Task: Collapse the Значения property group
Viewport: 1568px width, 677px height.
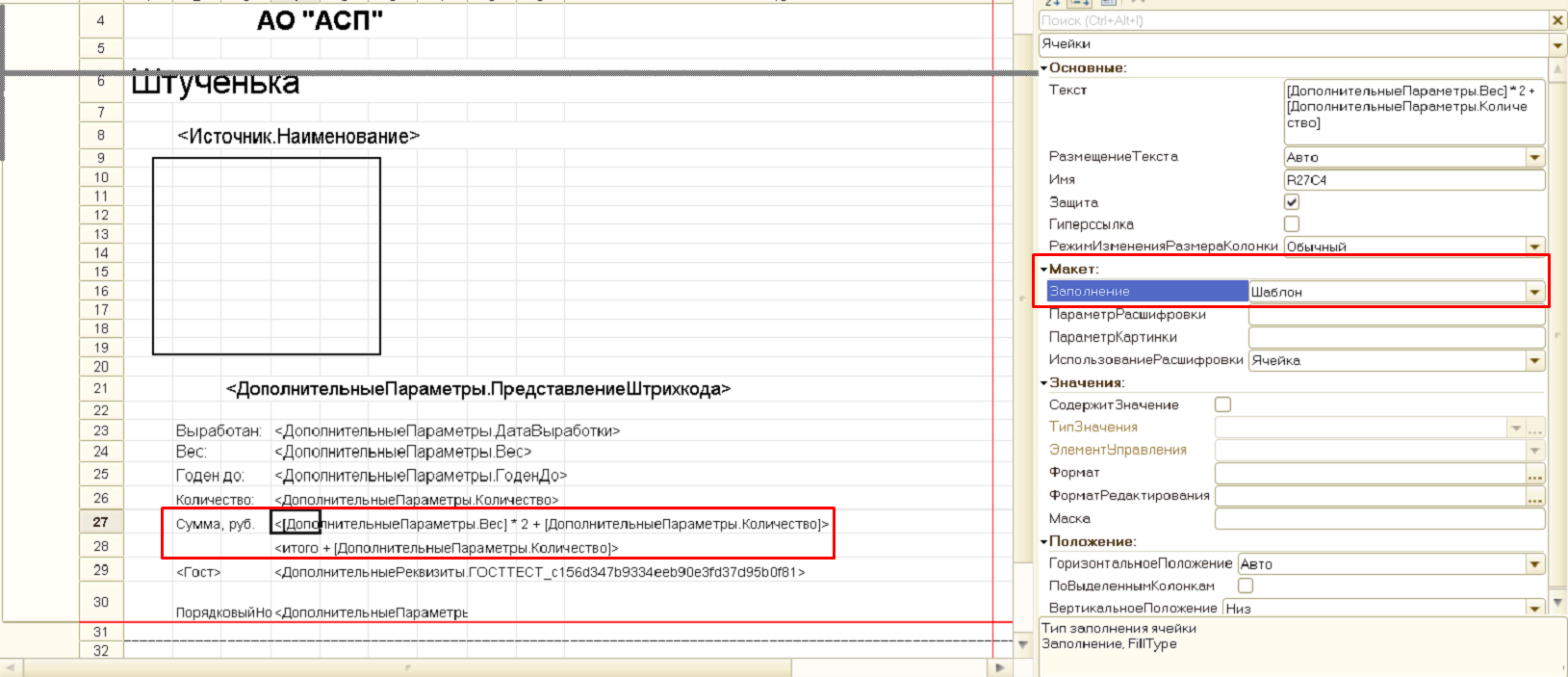Action: coord(1043,382)
